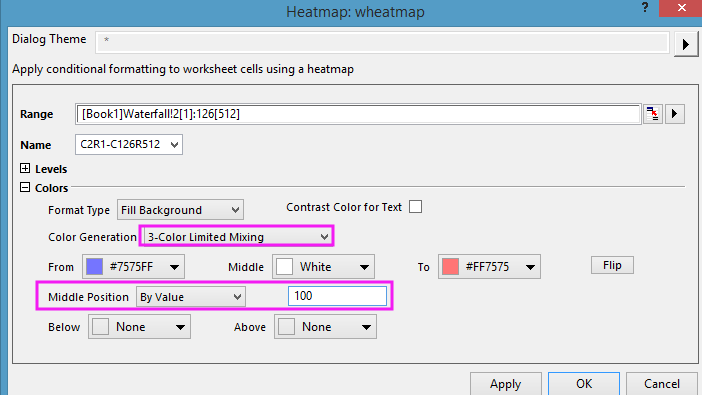This screenshot has height=395, width=702.
Task: Close the Heatmap dialog with X
Action: (x=681, y=8)
